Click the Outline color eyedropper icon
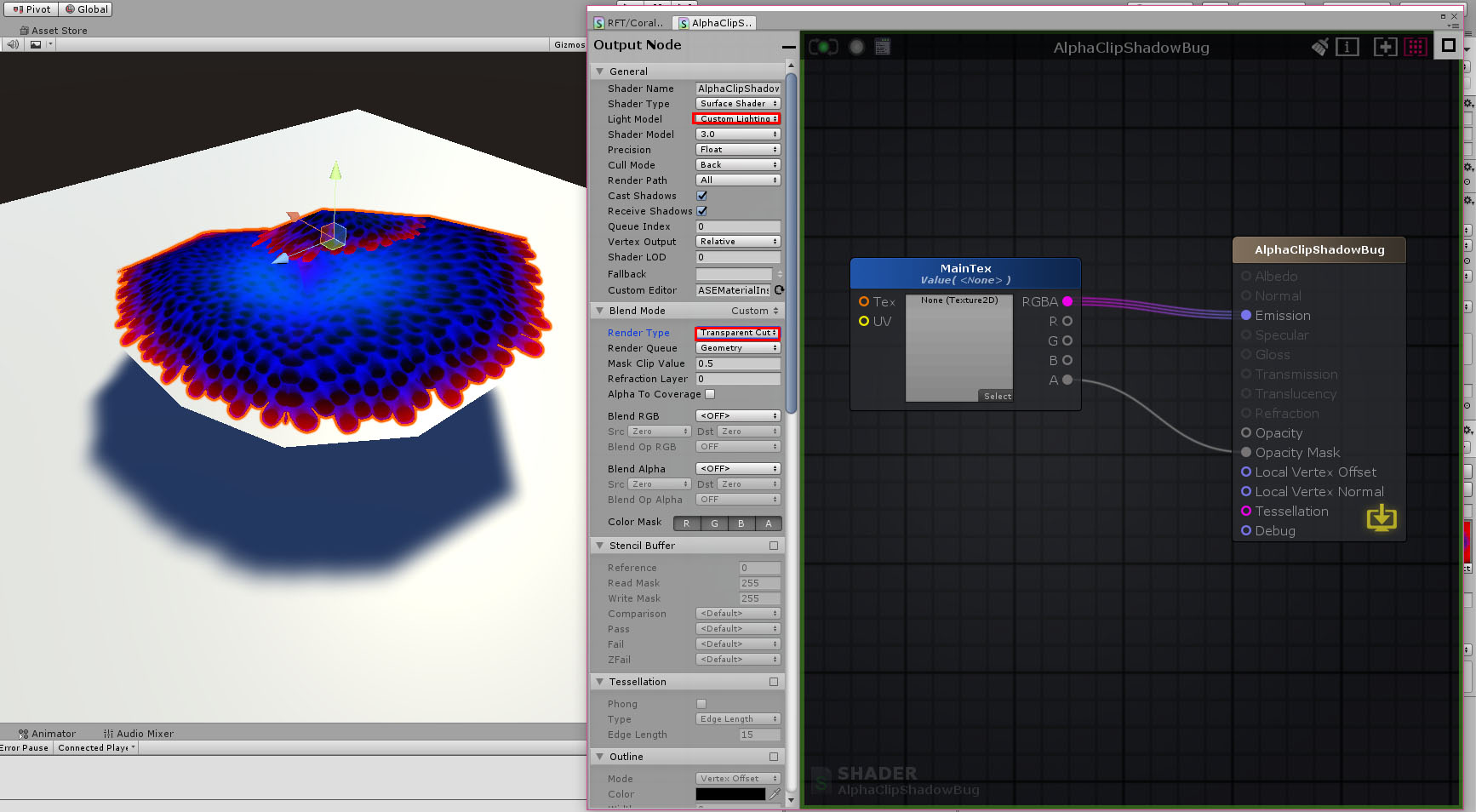Image resolution: width=1476 pixels, height=812 pixels. point(775,794)
